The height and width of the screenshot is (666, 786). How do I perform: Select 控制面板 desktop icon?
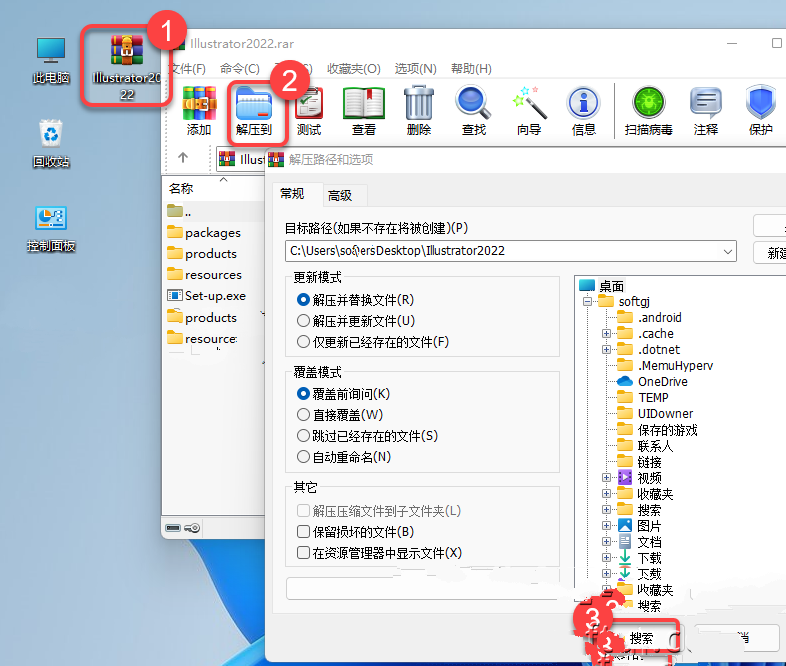pos(51,229)
